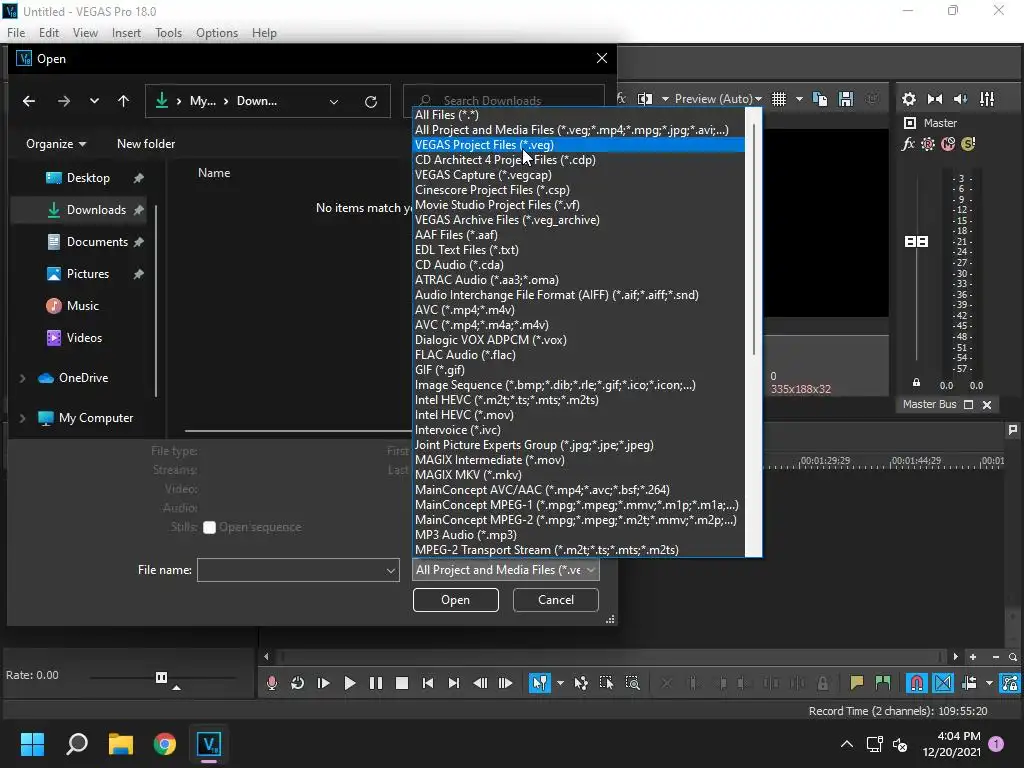
Task: Toggle Split Screen View in preview
Action: [x=645, y=99]
